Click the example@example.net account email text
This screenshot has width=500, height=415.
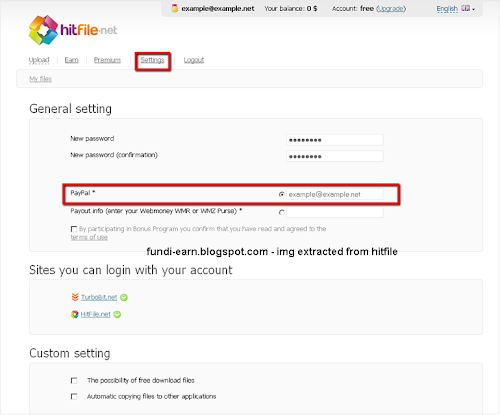pos(218,9)
